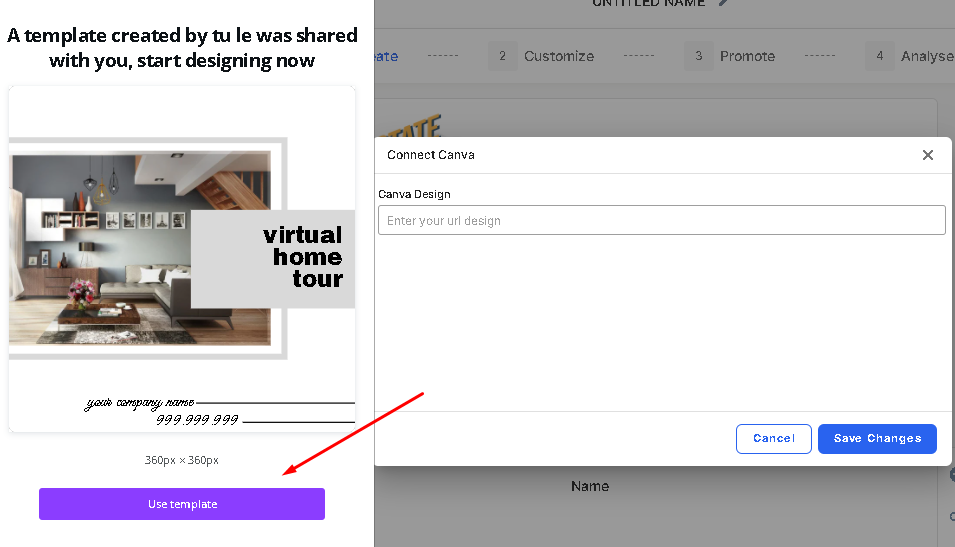The width and height of the screenshot is (955, 547).
Task: Cancel the Connect Canva dialog
Action: pos(774,439)
